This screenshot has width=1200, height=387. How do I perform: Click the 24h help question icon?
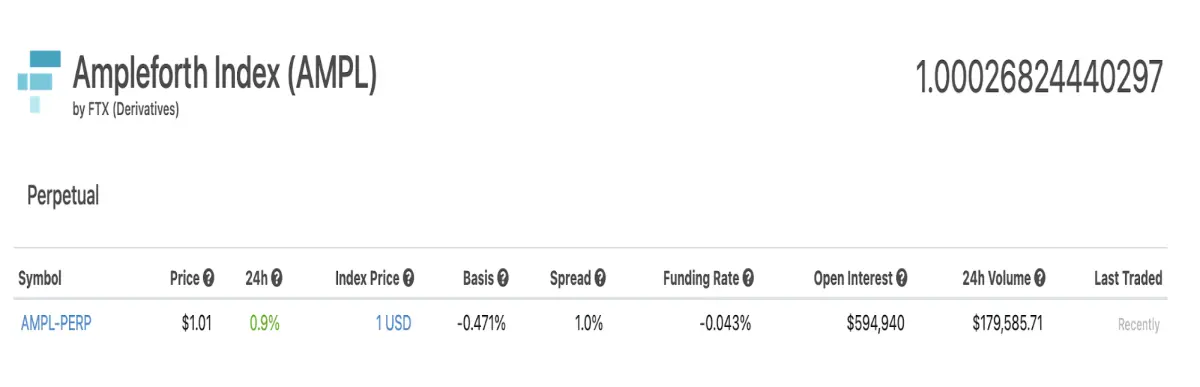[x=276, y=279]
